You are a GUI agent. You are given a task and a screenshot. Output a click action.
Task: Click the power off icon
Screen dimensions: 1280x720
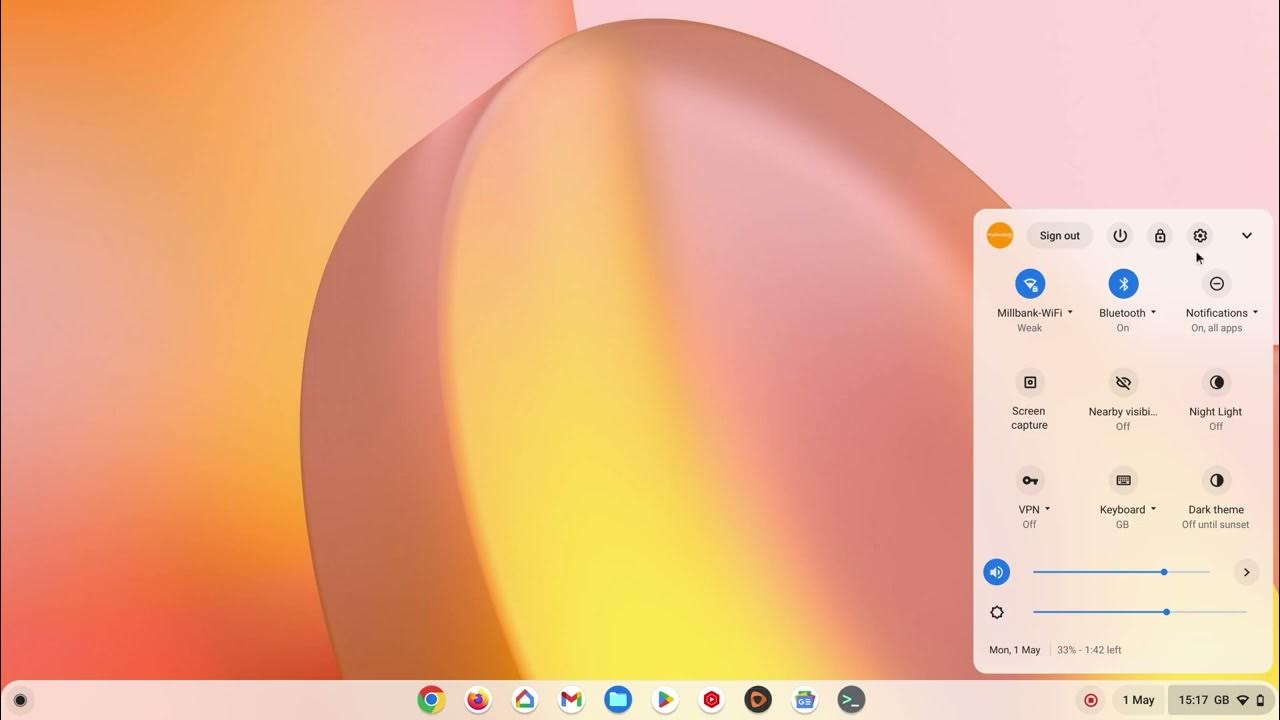click(1120, 236)
